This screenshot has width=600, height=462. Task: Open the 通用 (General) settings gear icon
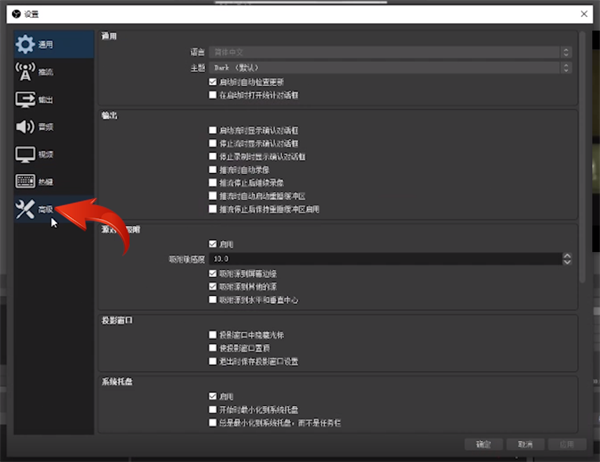(25, 45)
